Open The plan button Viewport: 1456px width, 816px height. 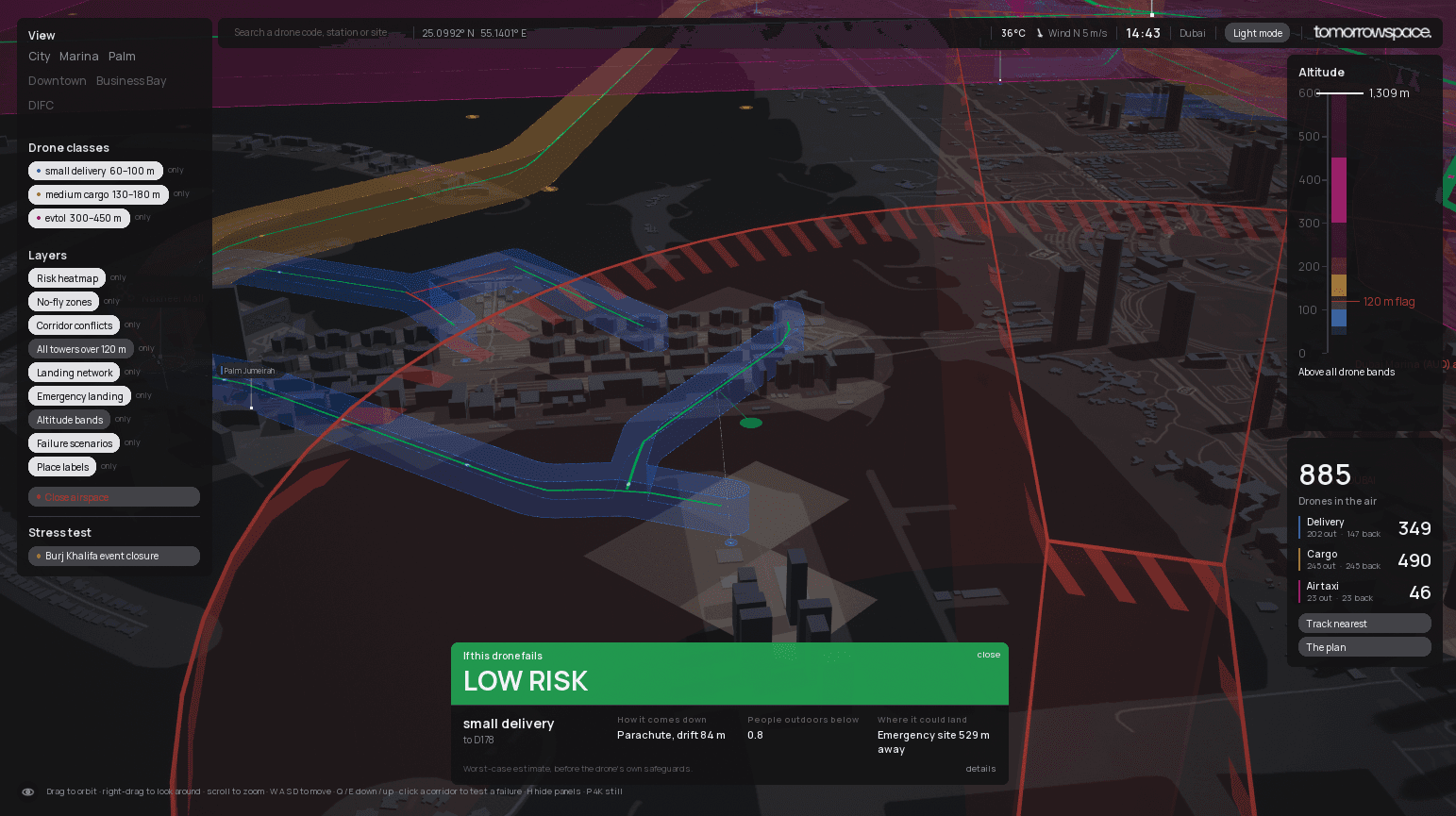1364,647
